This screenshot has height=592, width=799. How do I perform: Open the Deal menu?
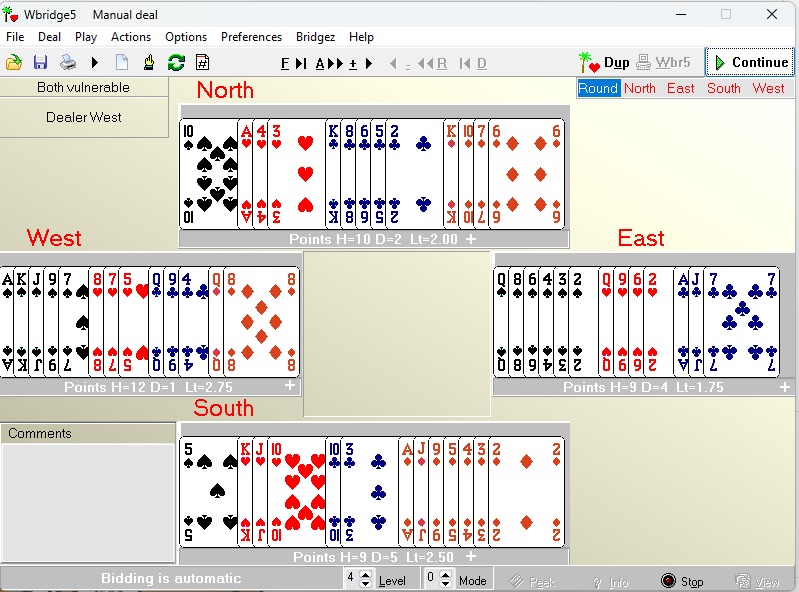(49, 37)
